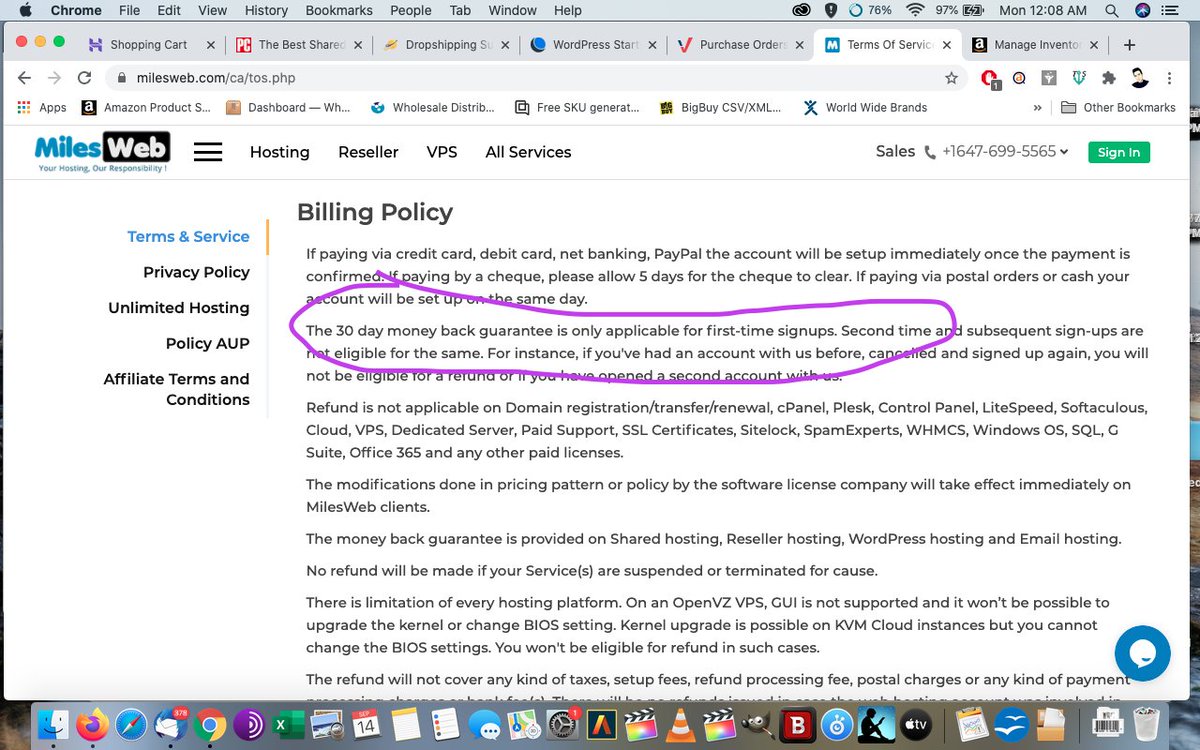The height and width of the screenshot is (750, 1200).
Task: Click the red extension with badge 1
Action: [x=989, y=79]
